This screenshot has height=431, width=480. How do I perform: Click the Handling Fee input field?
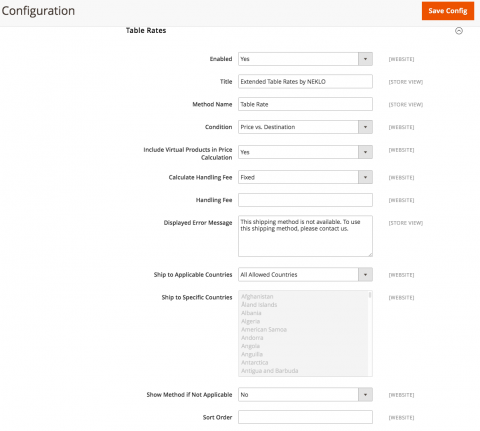pos(305,200)
